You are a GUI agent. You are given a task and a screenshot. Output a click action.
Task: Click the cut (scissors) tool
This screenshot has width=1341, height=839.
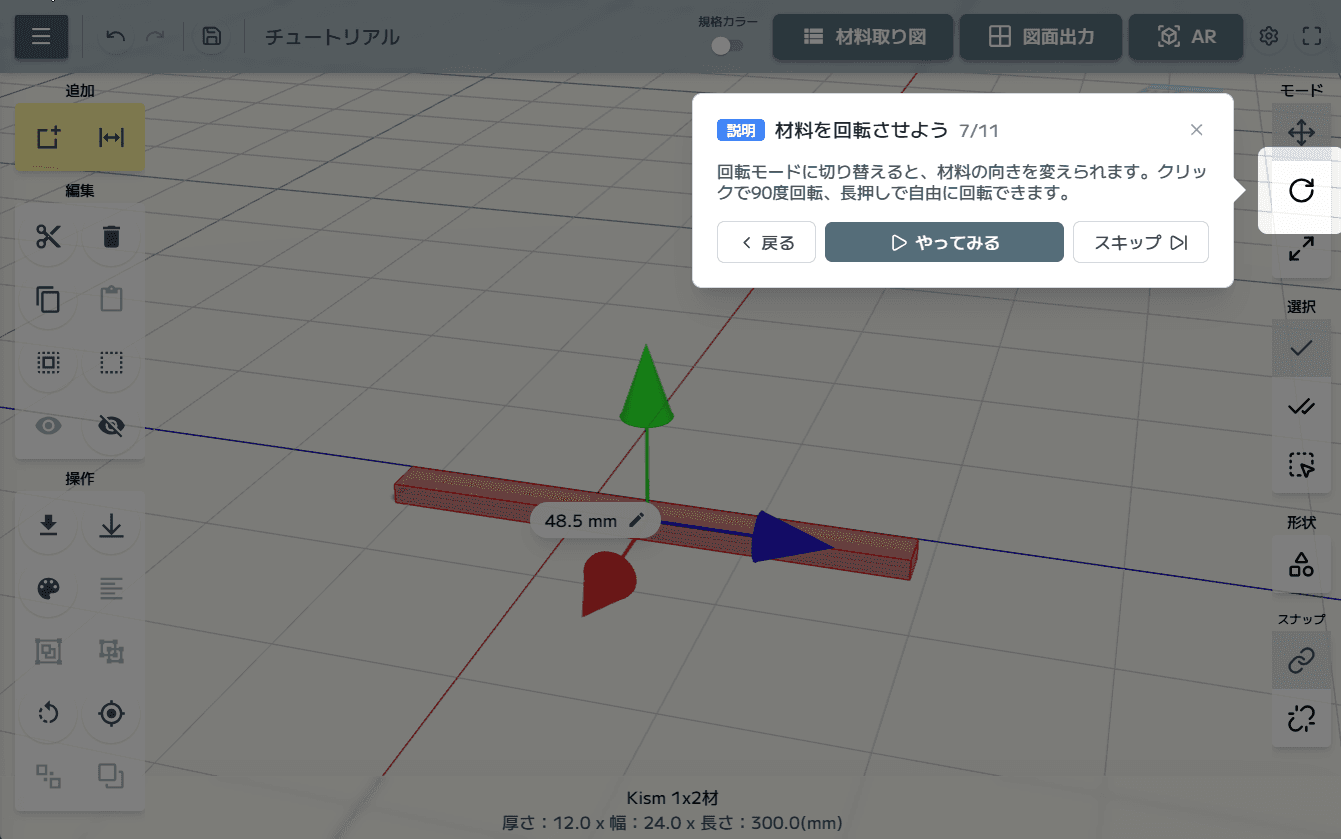pos(47,237)
